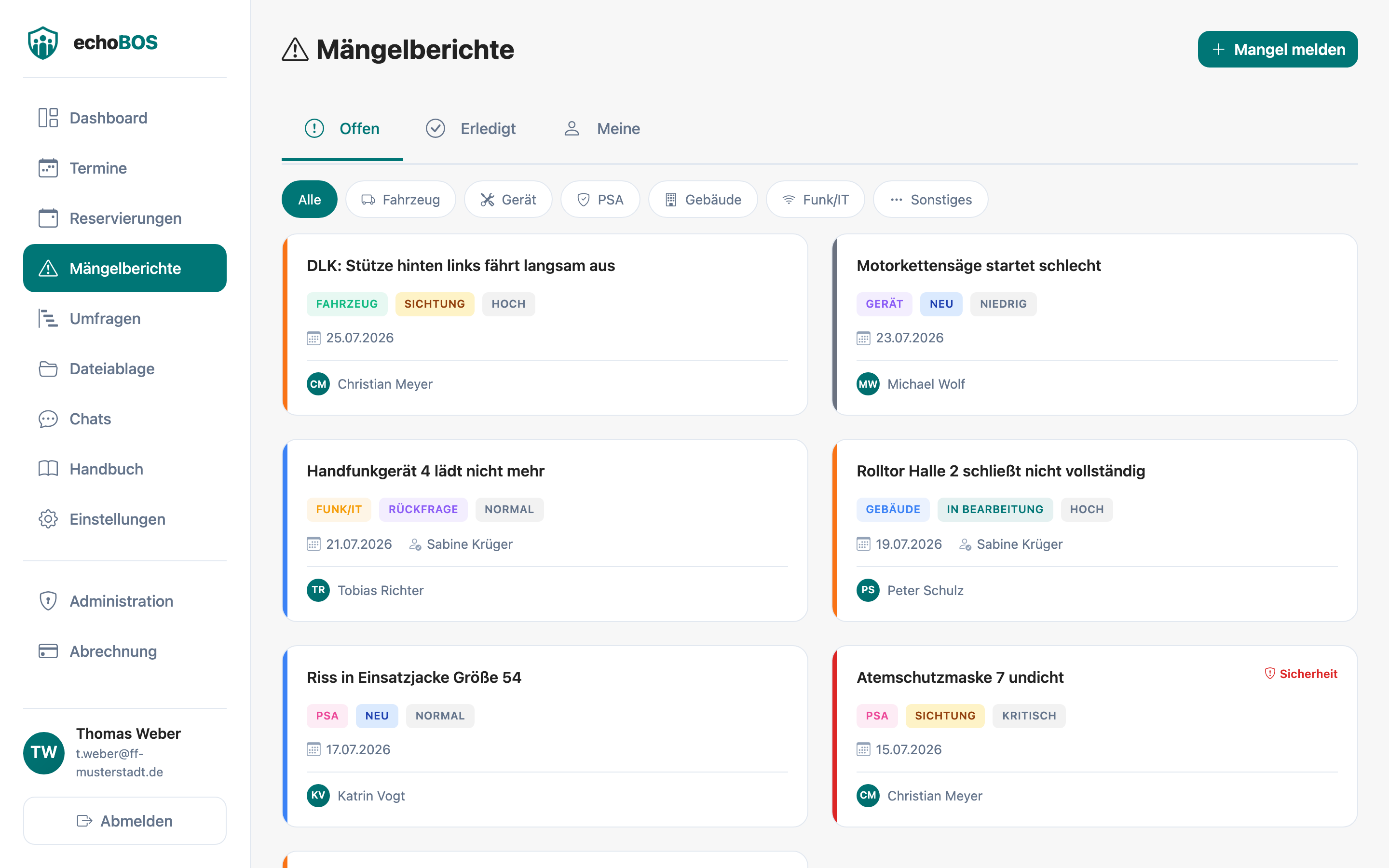
Task: Click the echoBOS shield logo
Action: (x=43, y=42)
